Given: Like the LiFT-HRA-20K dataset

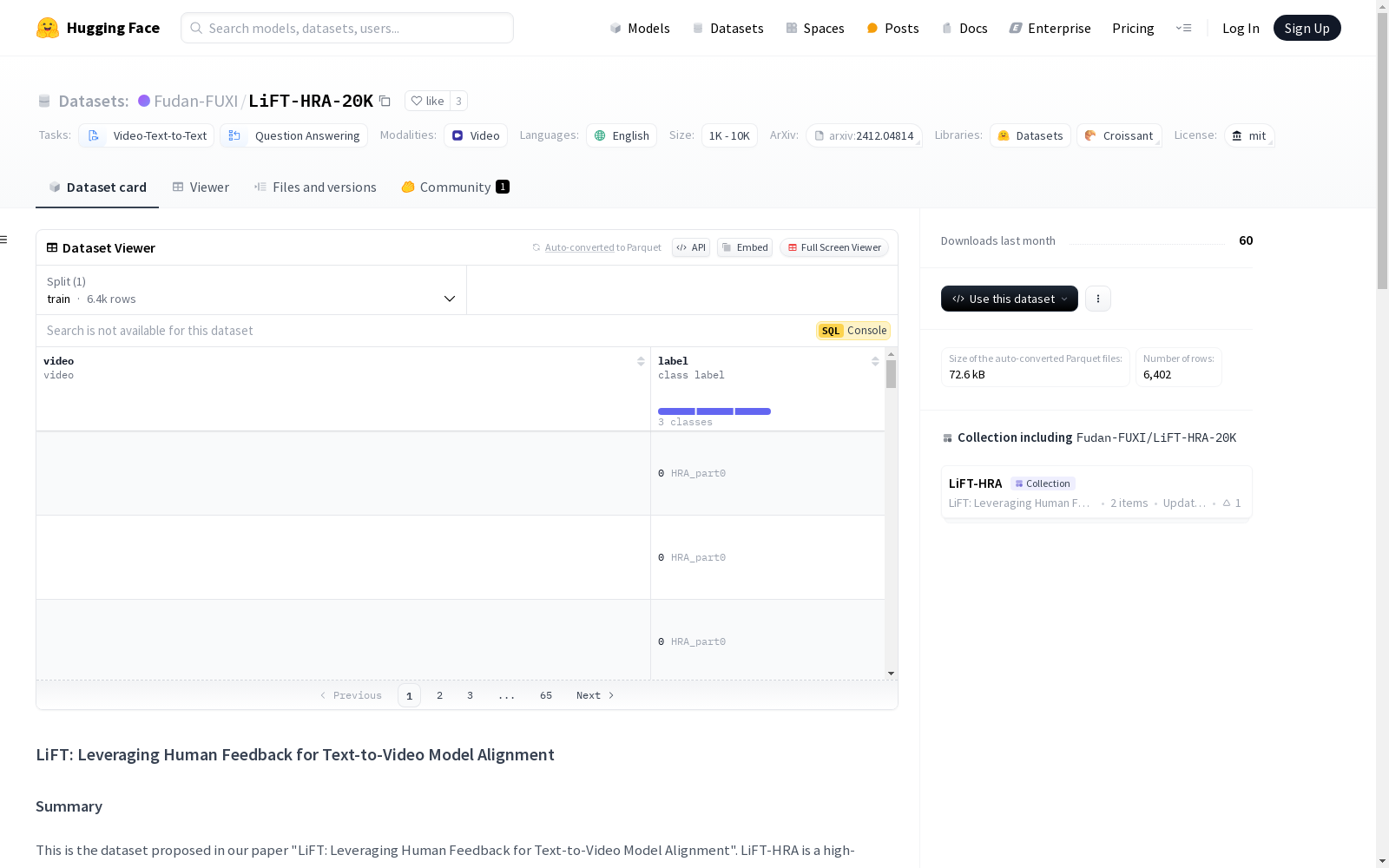Looking at the screenshot, I should click(428, 101).
